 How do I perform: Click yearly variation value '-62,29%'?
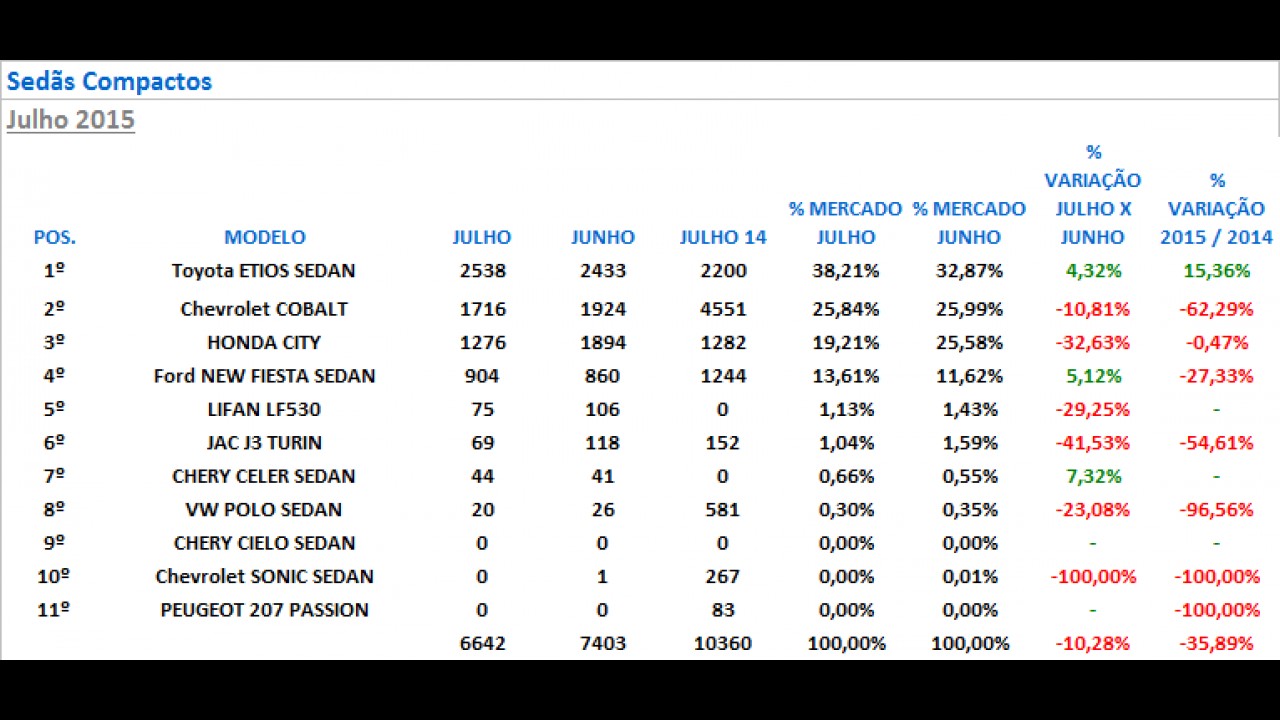[x=1217, y=309]
